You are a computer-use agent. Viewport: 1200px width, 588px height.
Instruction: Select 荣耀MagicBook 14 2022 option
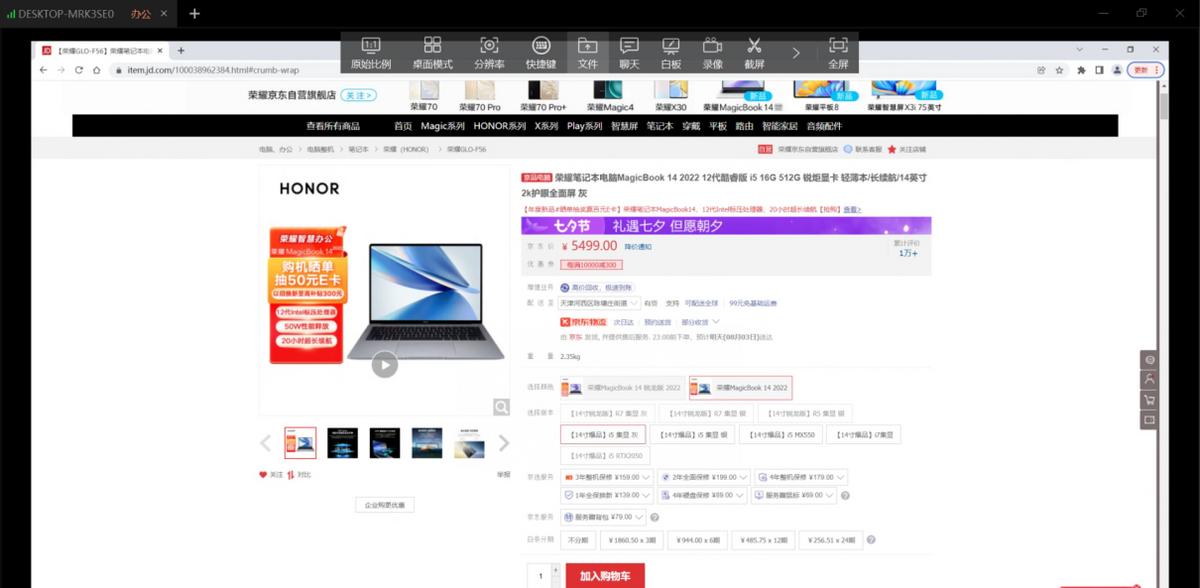(741, 387)
